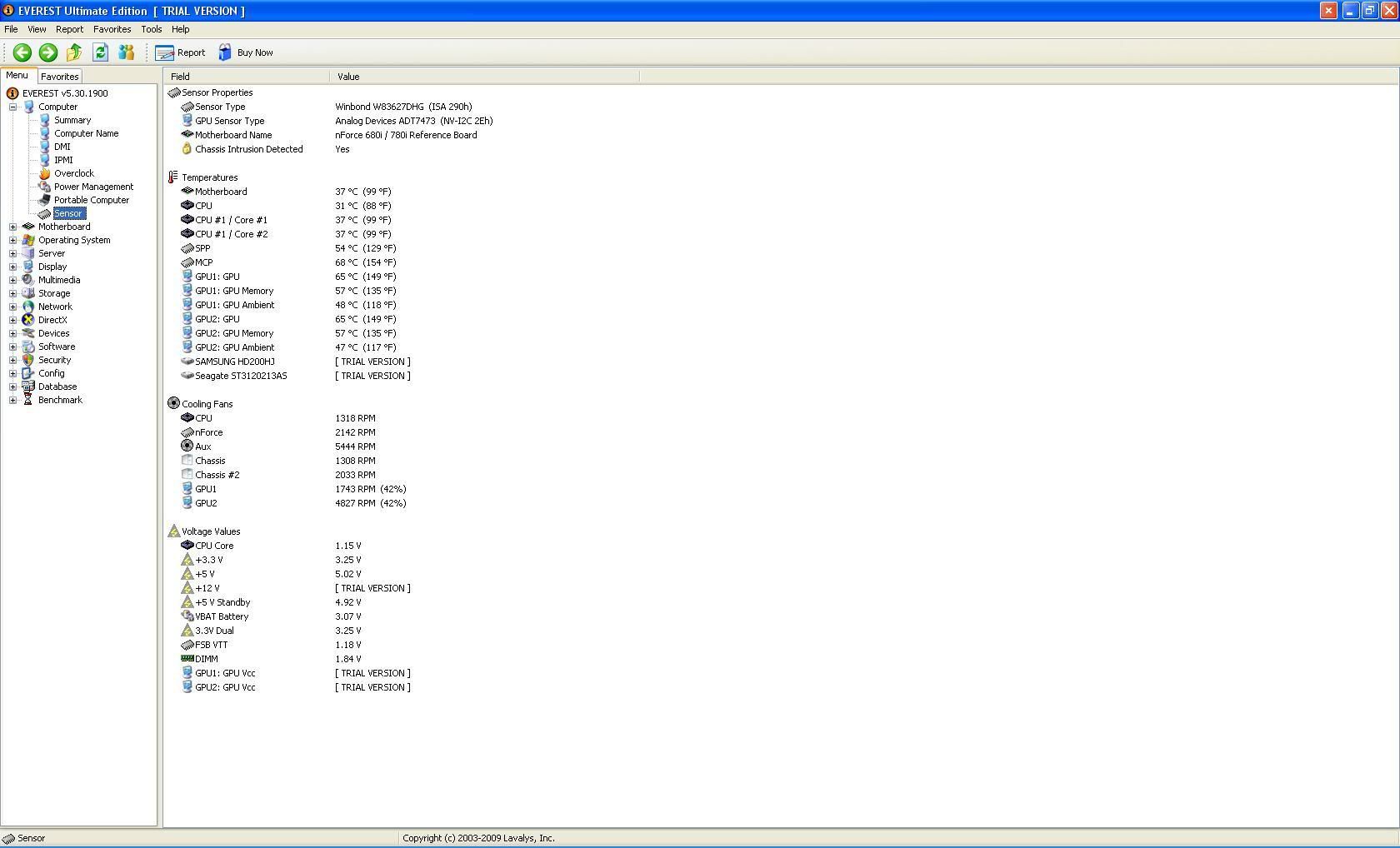The width and height of the screenshot is (1400, 848).
Task: Select Computer Name in the tree
Action: [86, 133]
